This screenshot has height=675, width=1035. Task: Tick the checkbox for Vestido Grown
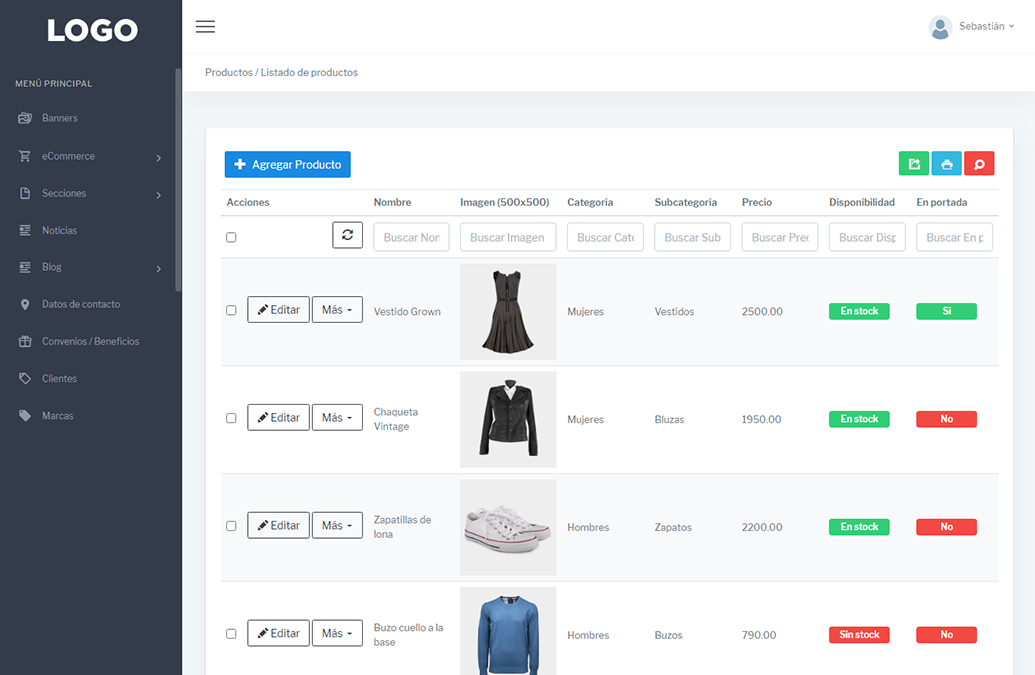(x=231, y=311)
